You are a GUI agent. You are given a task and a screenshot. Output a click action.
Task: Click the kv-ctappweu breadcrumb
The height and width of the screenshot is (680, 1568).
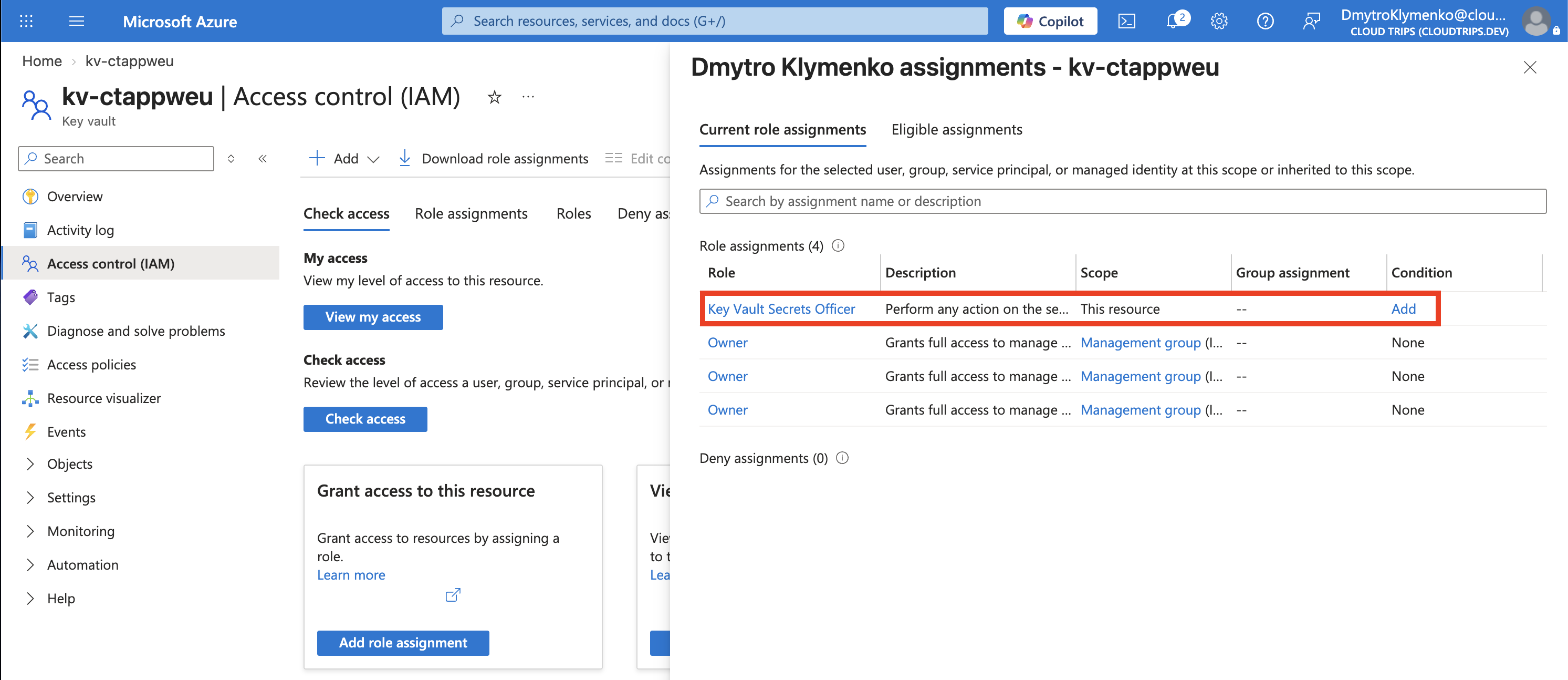pos(130,61)
